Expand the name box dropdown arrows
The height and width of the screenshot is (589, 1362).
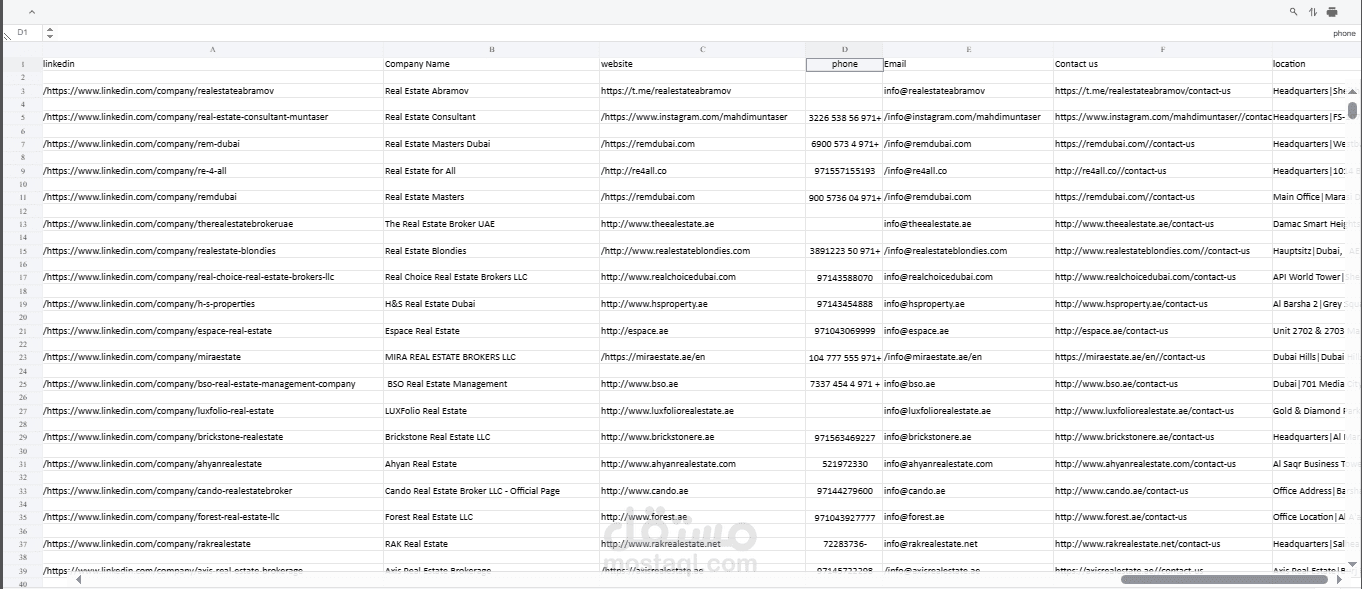[50, 33]
